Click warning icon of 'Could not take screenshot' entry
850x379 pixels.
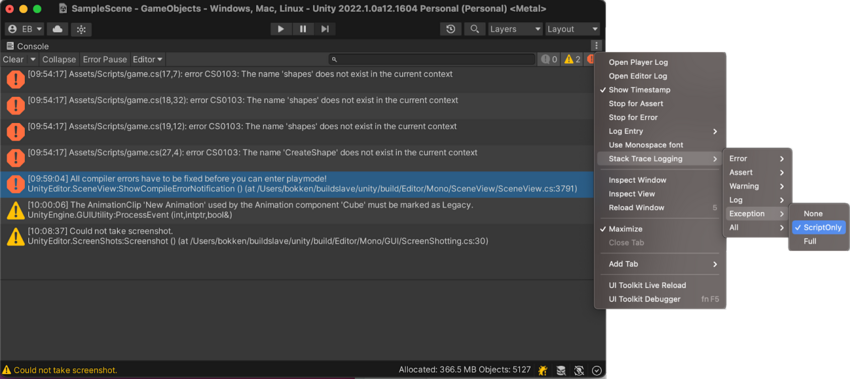(x=16, y=236)
